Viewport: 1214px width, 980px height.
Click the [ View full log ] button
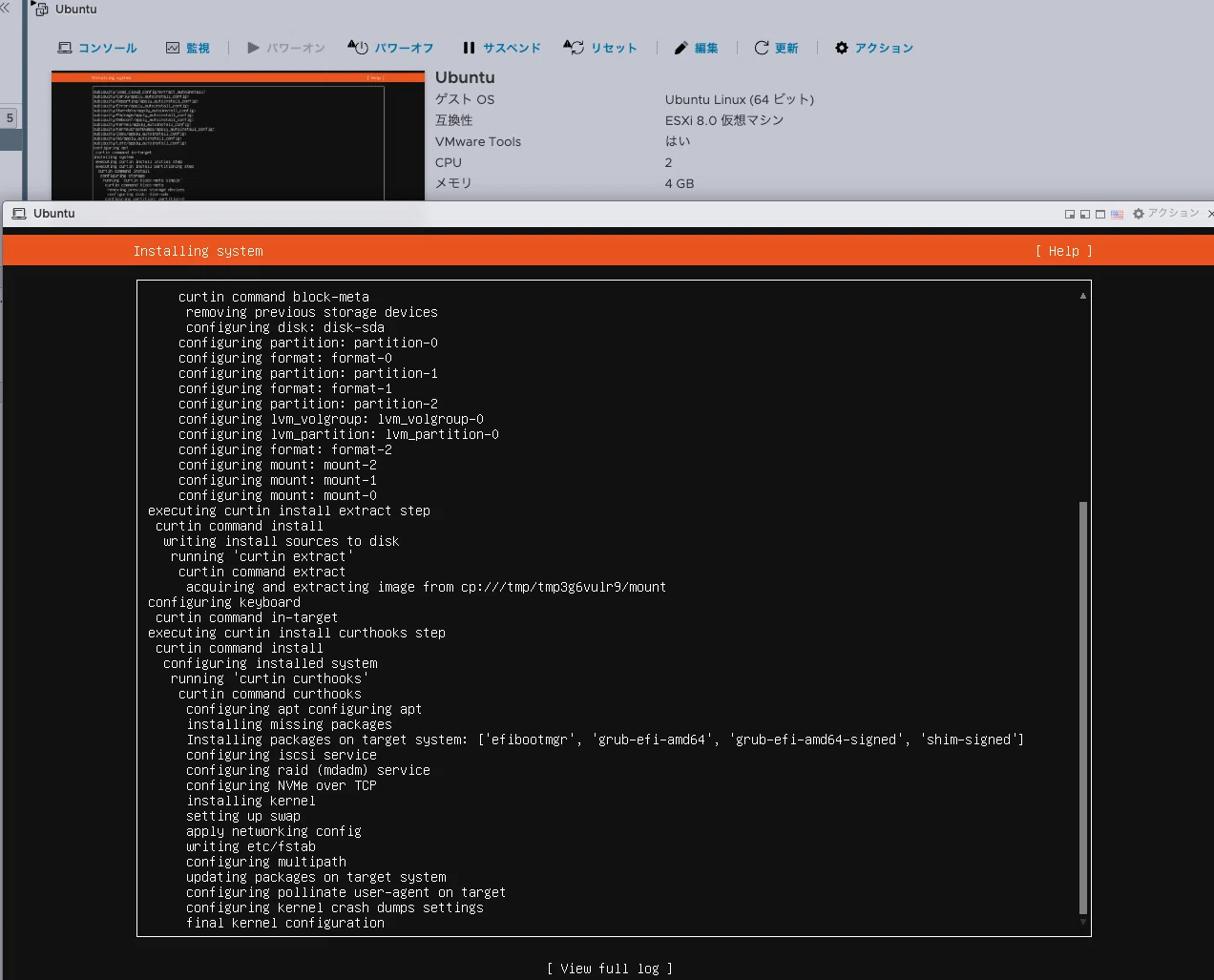click(610, 969)
